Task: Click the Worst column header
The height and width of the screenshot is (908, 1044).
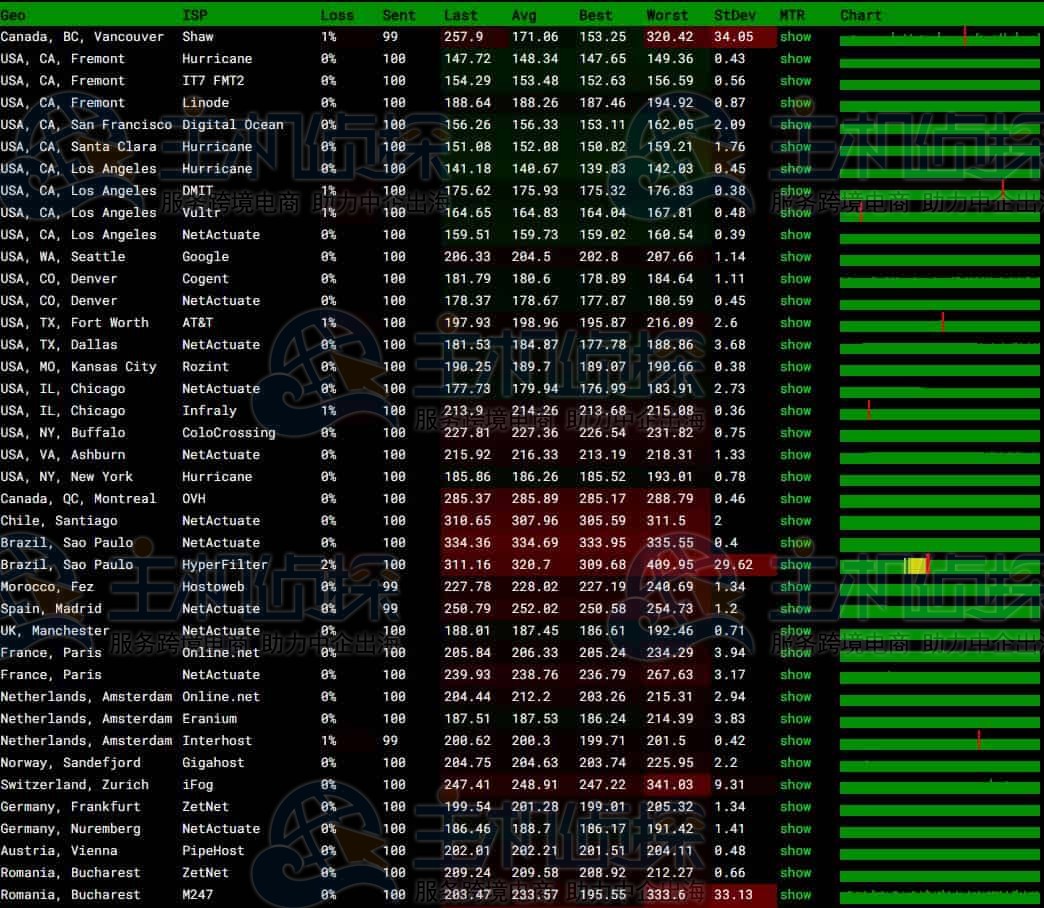Action: pyautogui.click(x=667, y=15)
